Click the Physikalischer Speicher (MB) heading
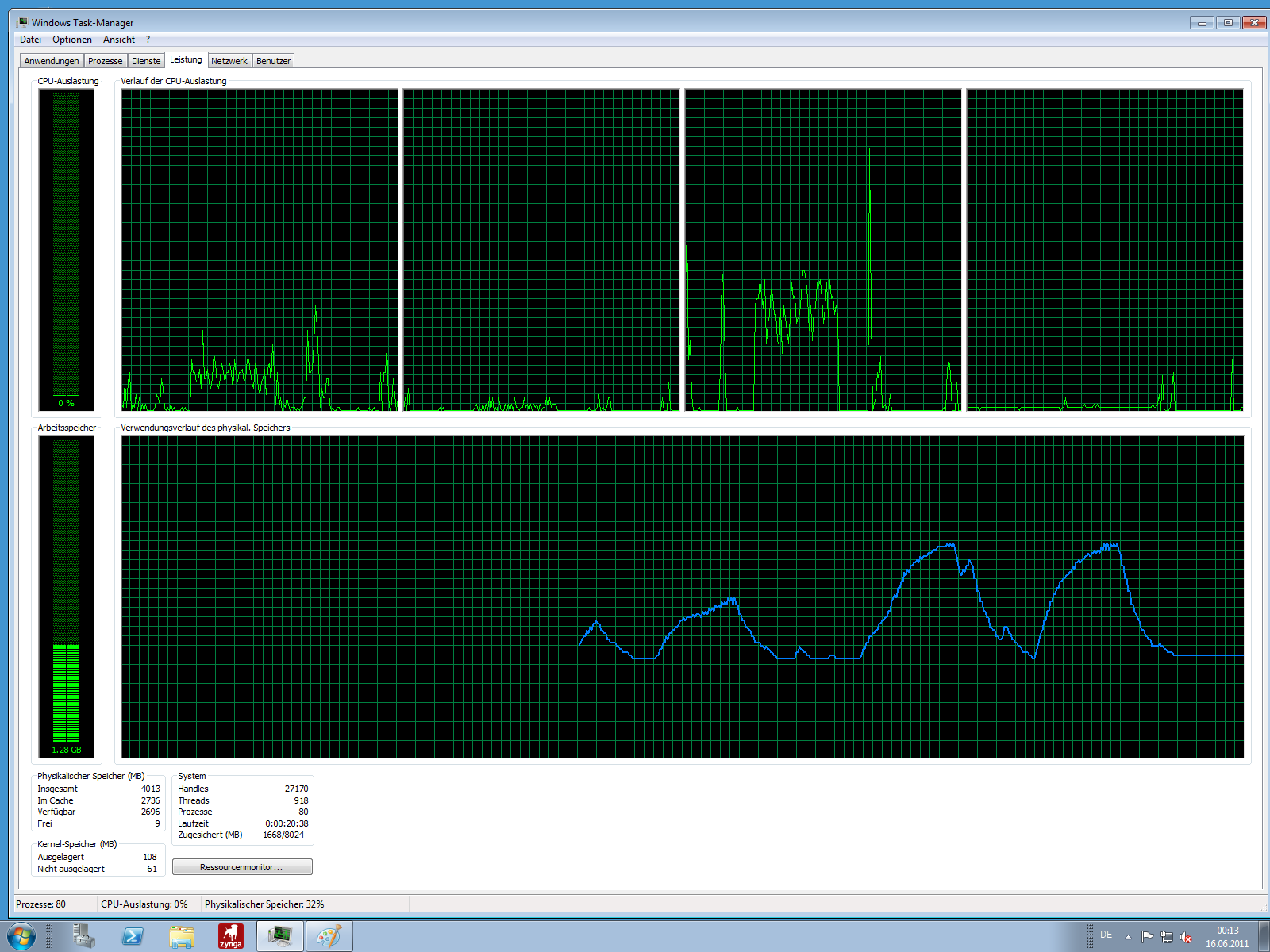This screenshot has height=952, width=1270. point(91,776)
